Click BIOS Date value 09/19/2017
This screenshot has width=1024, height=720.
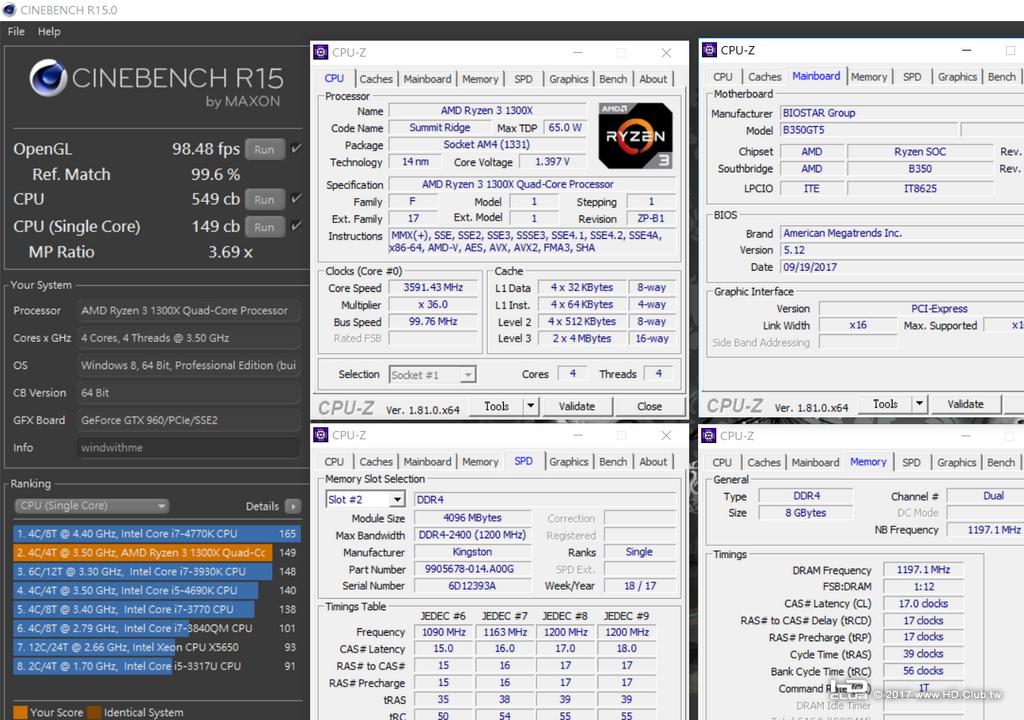coord(901,267)
